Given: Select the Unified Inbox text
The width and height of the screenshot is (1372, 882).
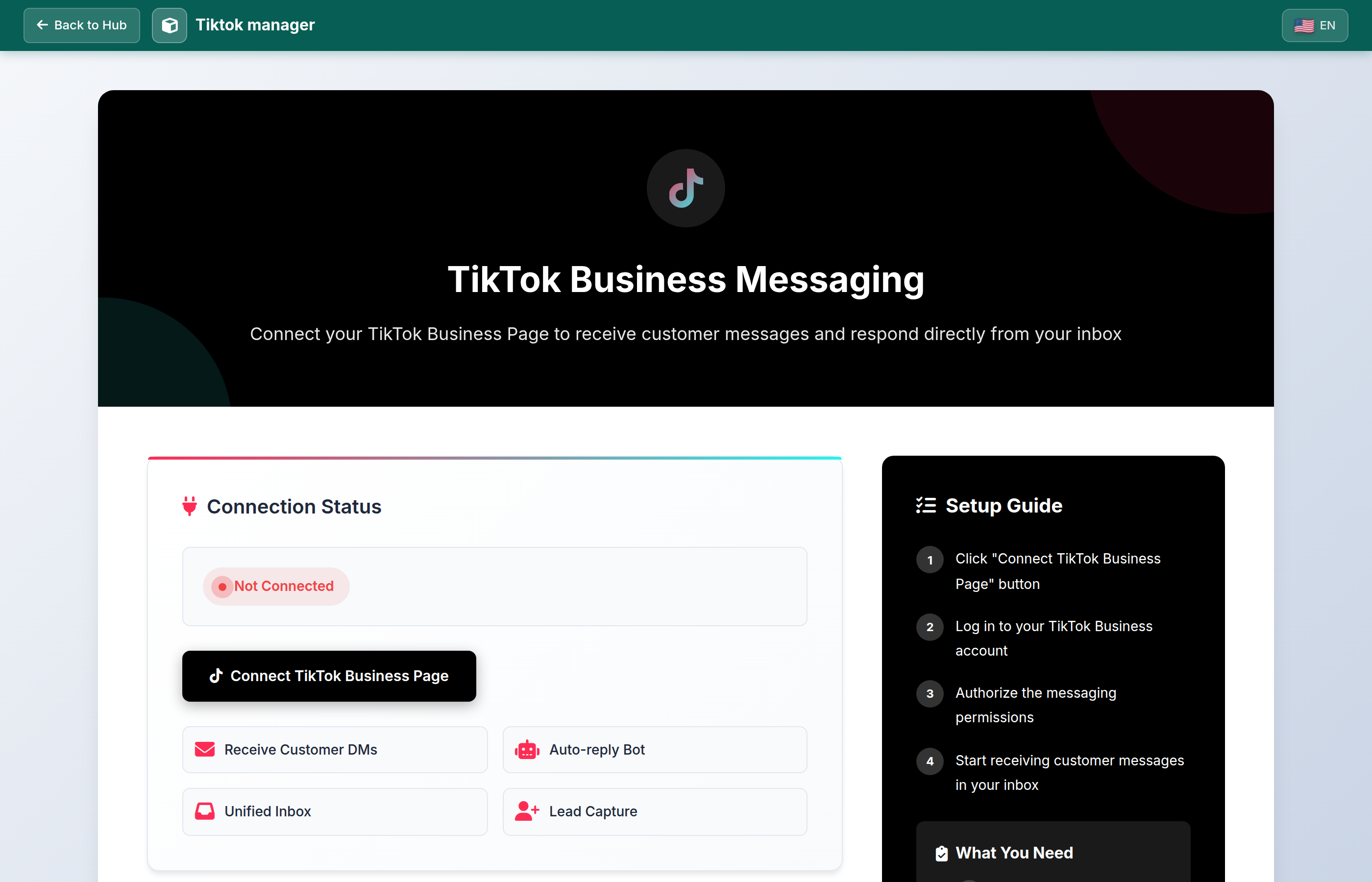Looking at the screenshot, I should (268, 811).
